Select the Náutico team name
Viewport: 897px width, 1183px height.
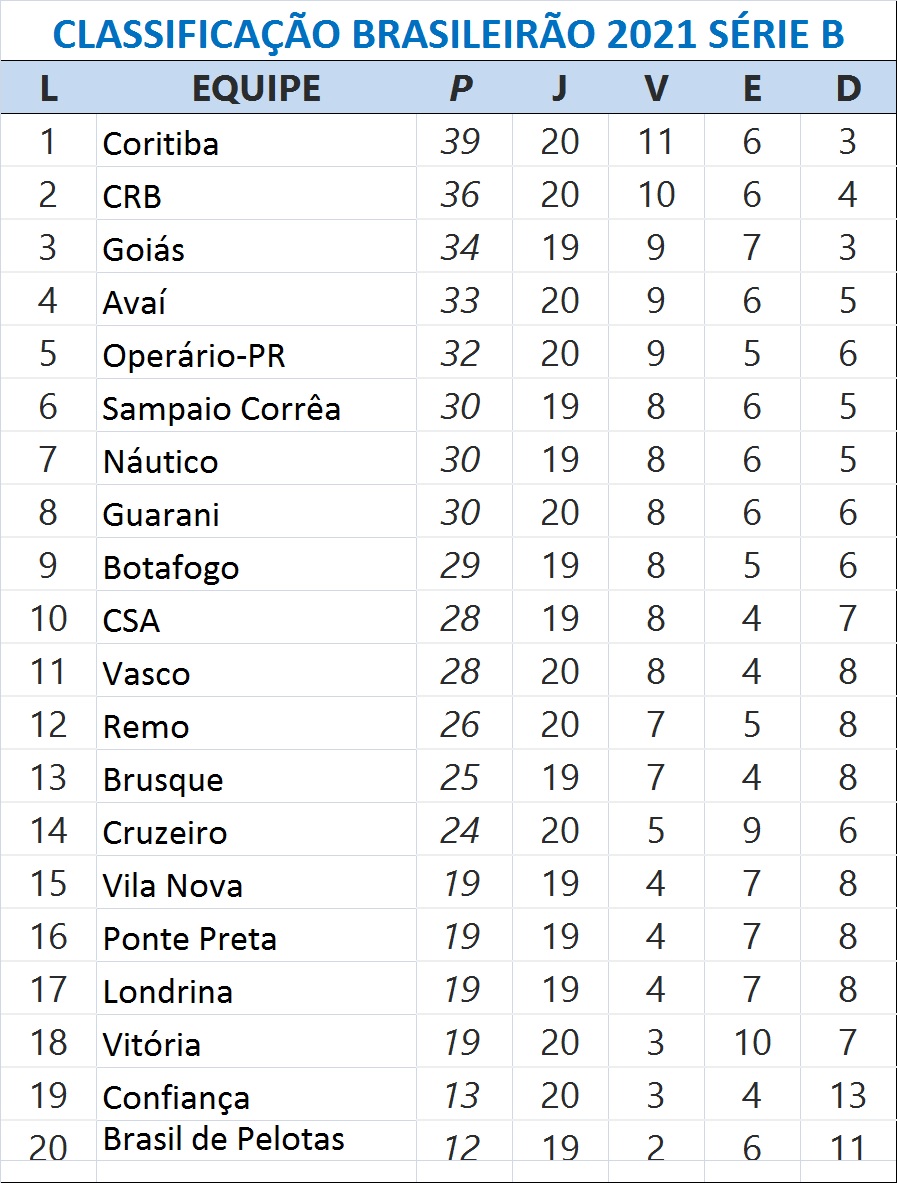point(160,461)
